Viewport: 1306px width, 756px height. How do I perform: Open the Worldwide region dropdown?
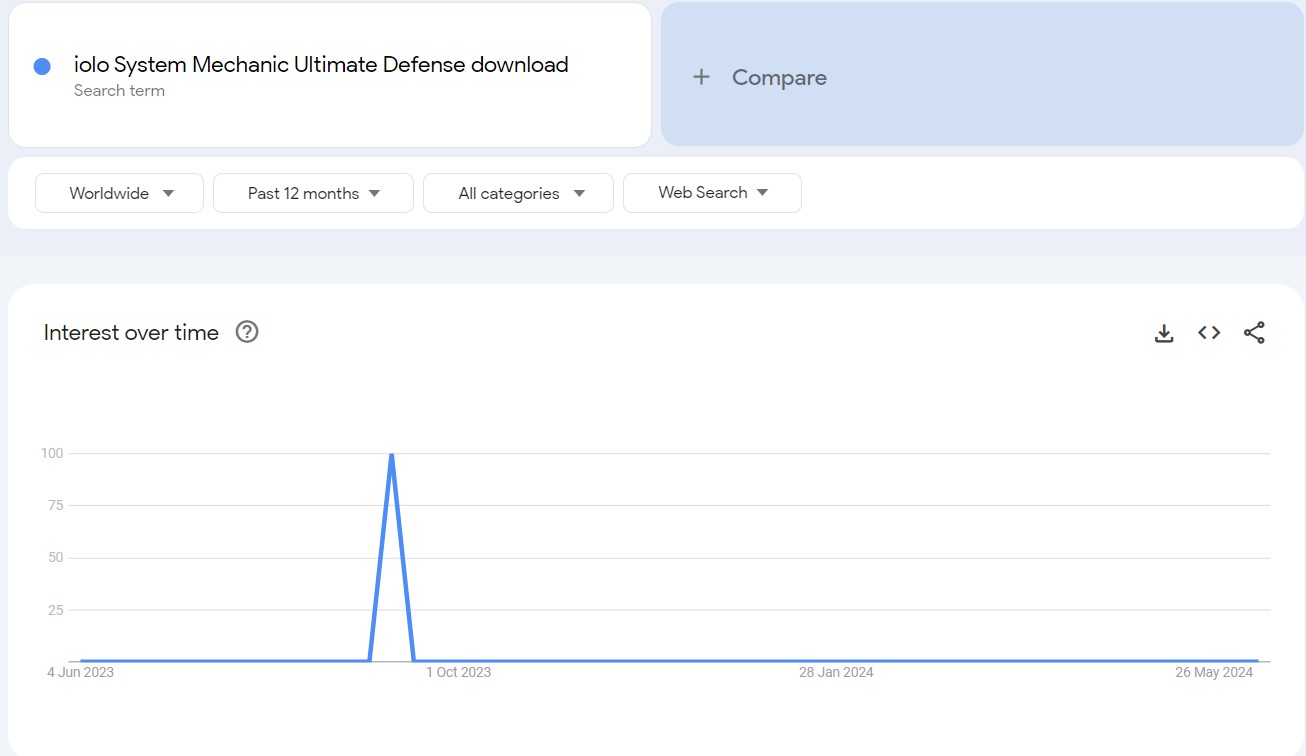pos(119,193)
